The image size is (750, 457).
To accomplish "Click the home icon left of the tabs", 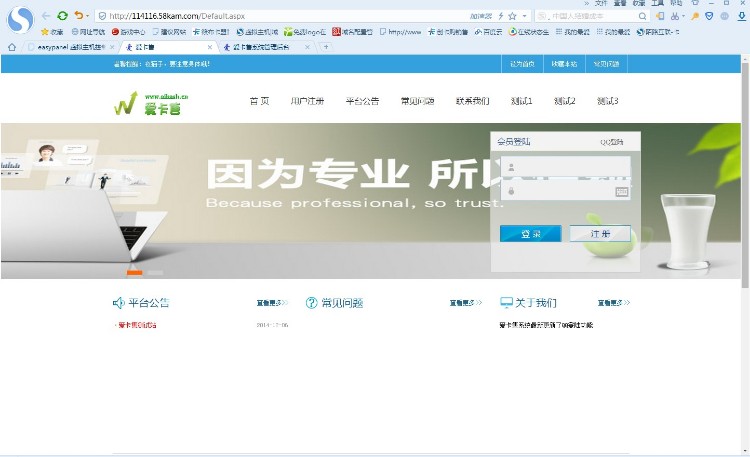I will point(12,47).
